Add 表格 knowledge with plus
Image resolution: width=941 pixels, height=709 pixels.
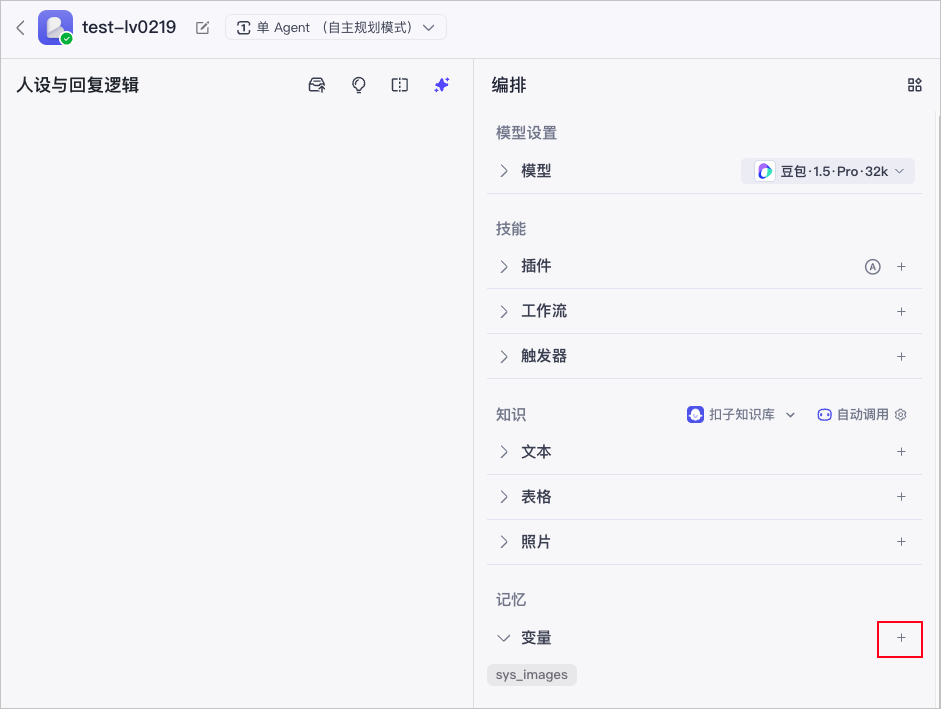[x=901, y=497]
